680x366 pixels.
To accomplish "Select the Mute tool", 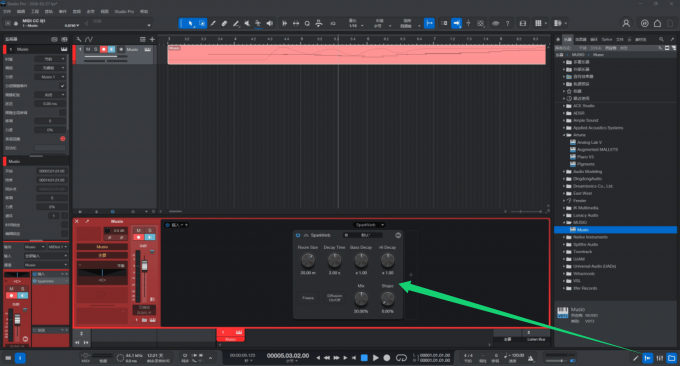I will point(247,23).
